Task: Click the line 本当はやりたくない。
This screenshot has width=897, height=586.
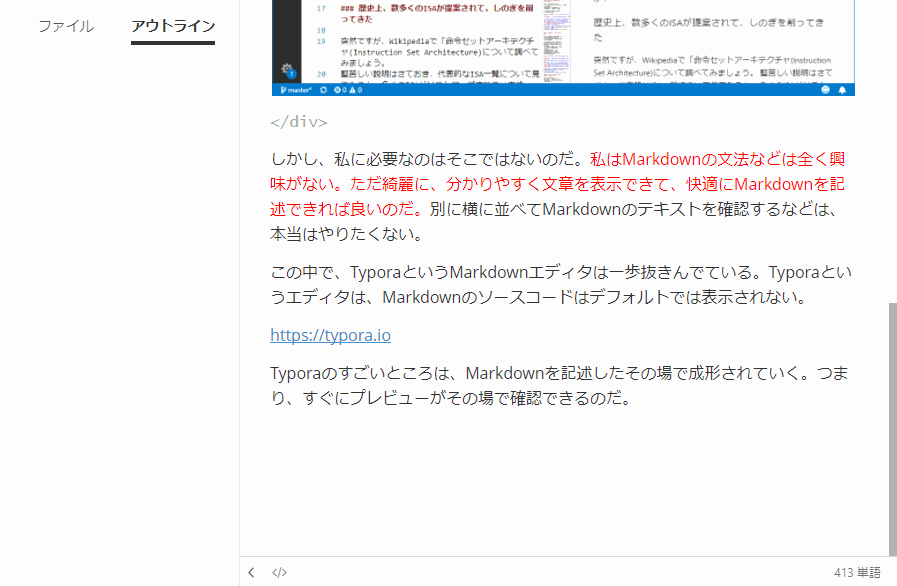Action: pyautogui.click(x=347, y=235)
